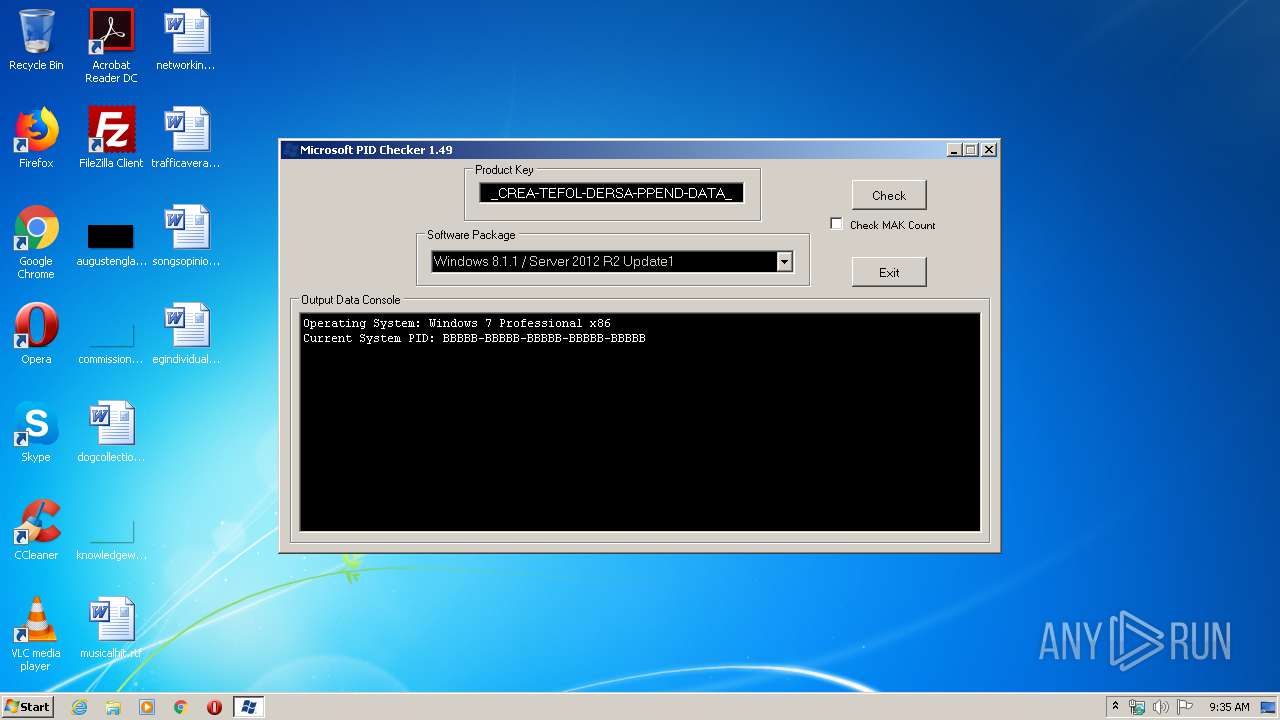Click the Chrome icon in taskbar
Screen dimensions: 1280x720
click(x=181, y=707)
